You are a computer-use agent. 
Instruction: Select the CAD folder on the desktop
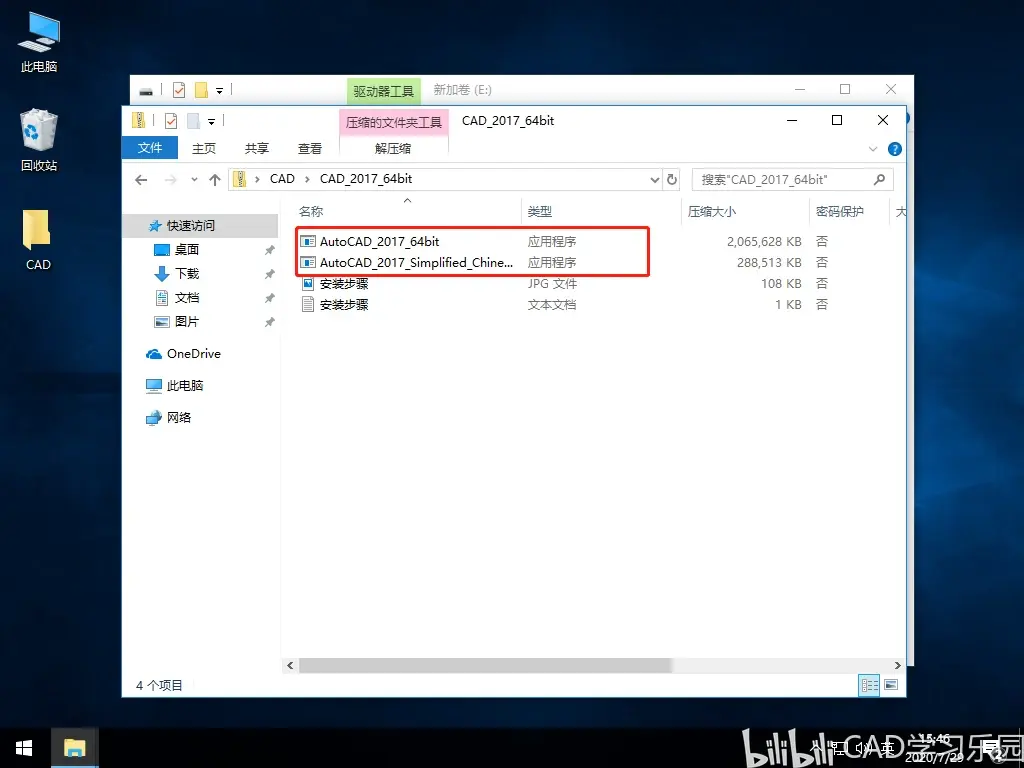tap(38, 240)
